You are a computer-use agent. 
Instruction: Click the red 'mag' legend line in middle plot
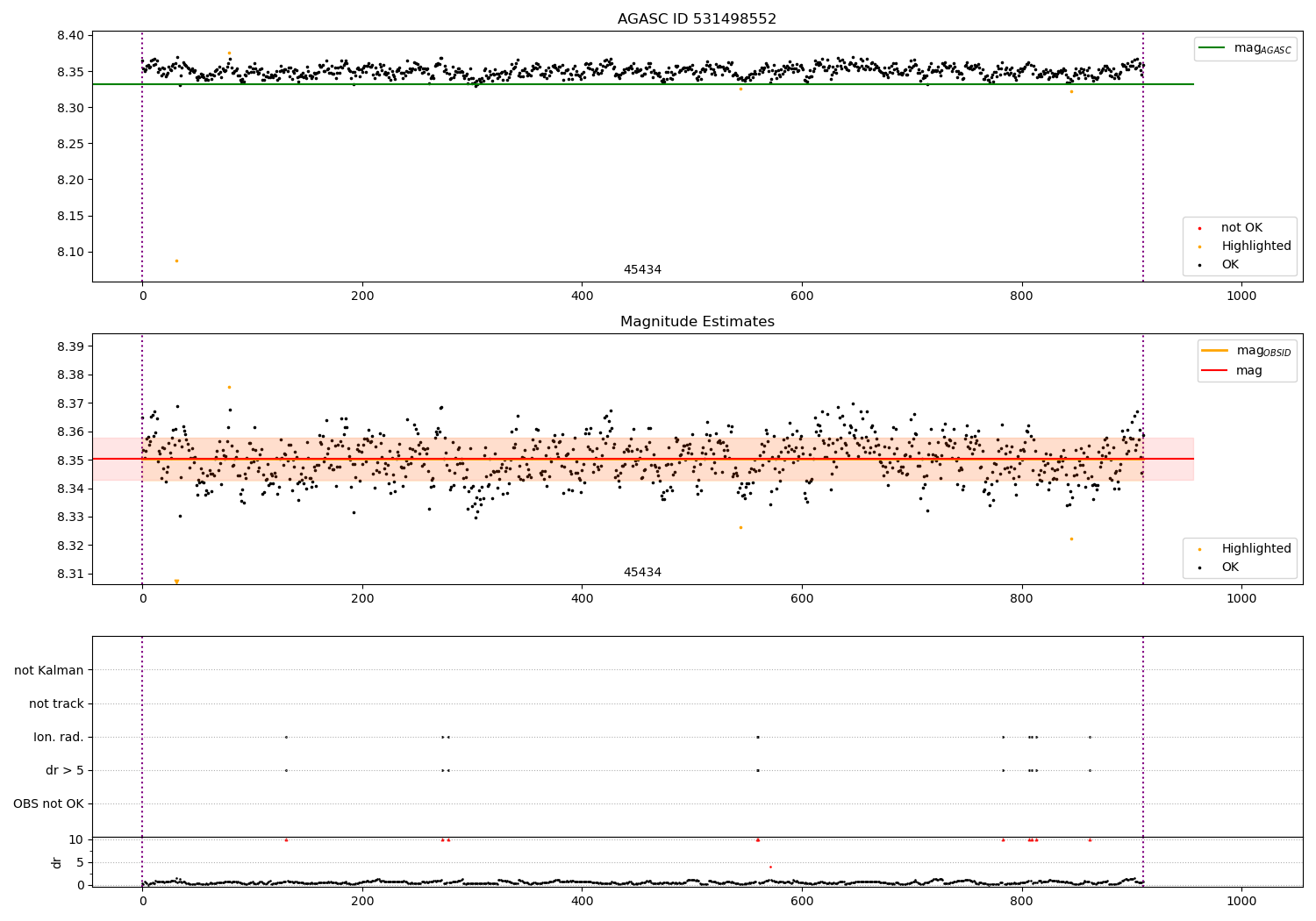click(1215, 371)
